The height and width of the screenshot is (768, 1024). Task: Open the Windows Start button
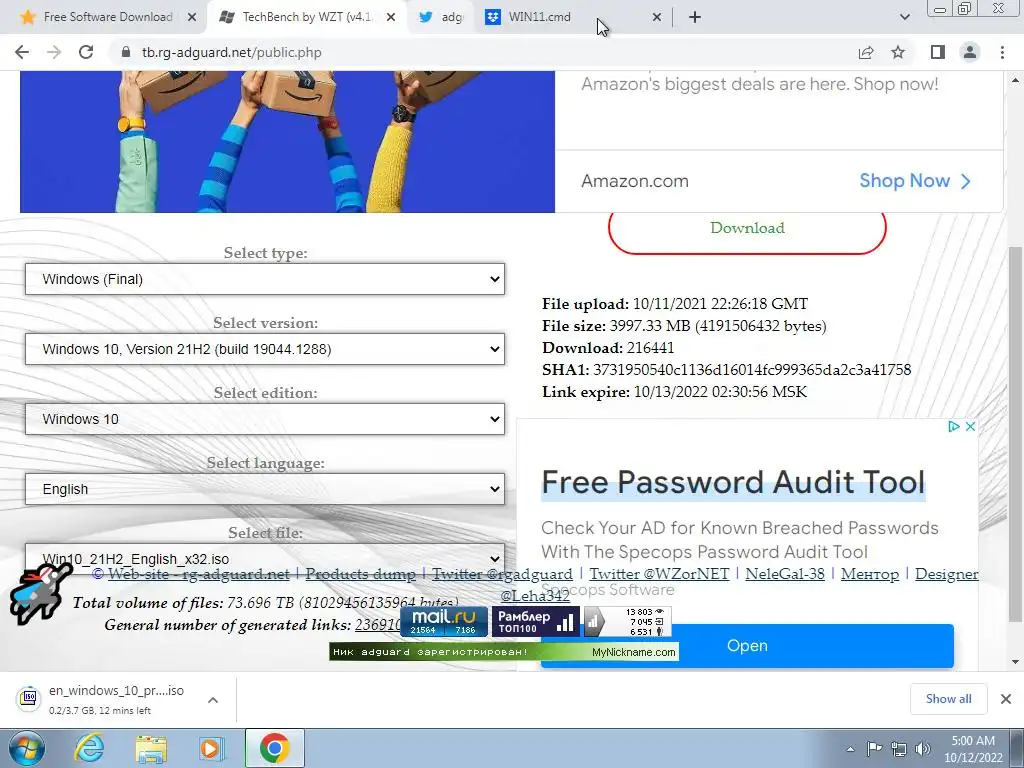(x=26, y=748)
